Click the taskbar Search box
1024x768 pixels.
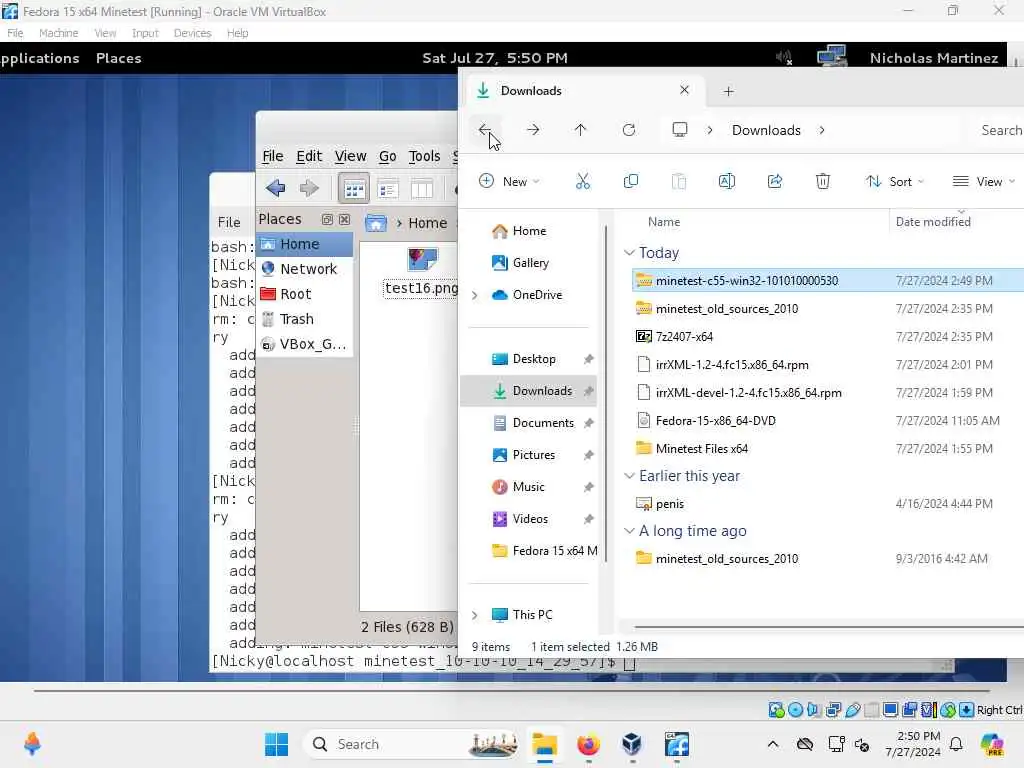pos(413,744)
